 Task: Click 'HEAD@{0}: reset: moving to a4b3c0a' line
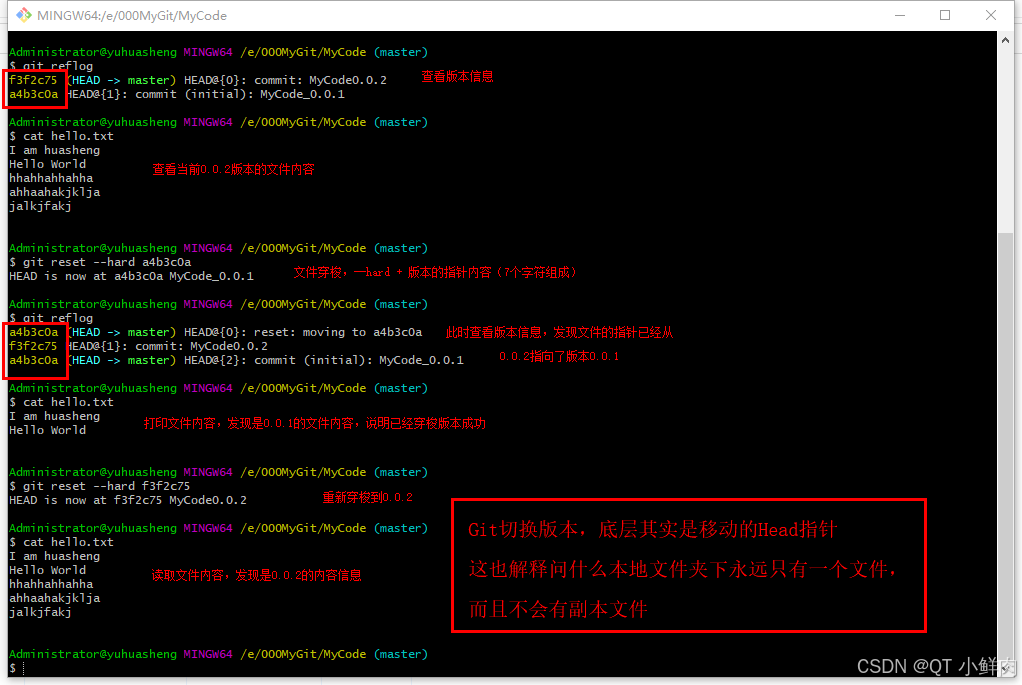[302, 332]
